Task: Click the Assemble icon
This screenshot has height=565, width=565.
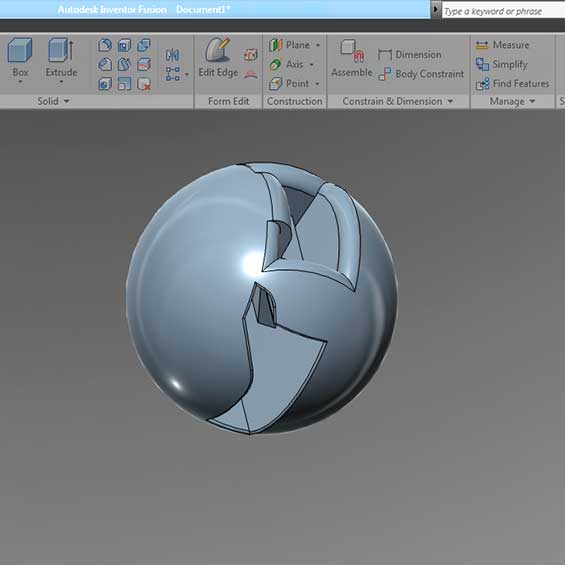Action: [x=352, y=58]
